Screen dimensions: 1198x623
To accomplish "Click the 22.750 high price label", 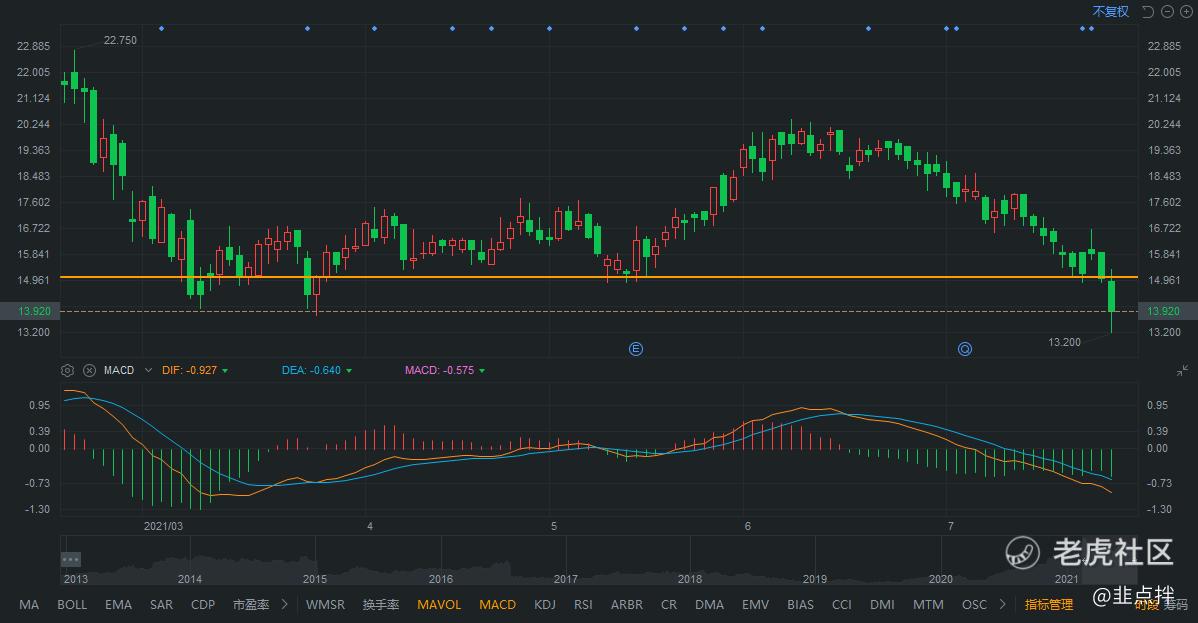I will (120, 41).
